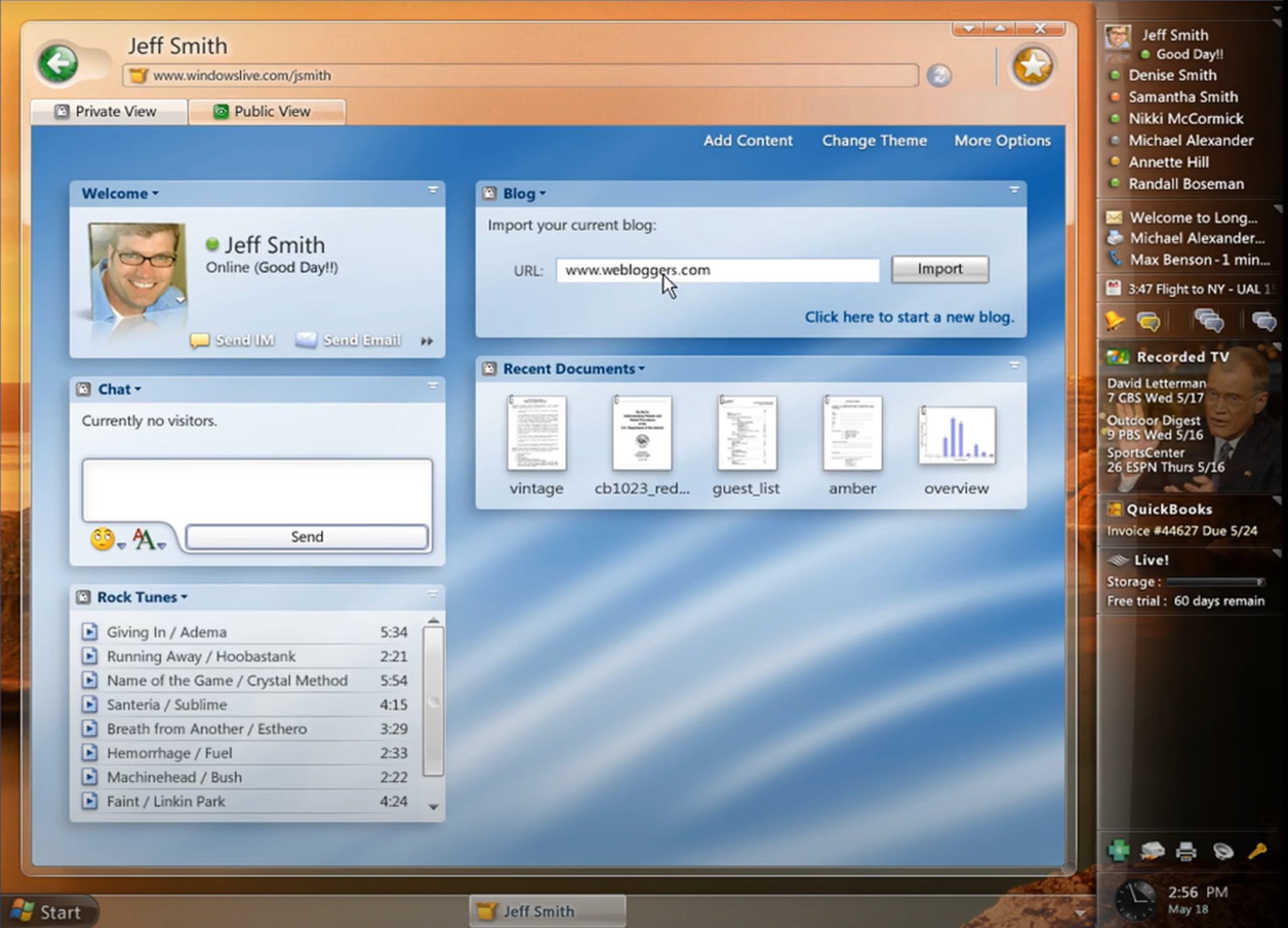Click the QuickBooks icon in sidebar
Screen dimensions: 1288x928
(1114, 509)
